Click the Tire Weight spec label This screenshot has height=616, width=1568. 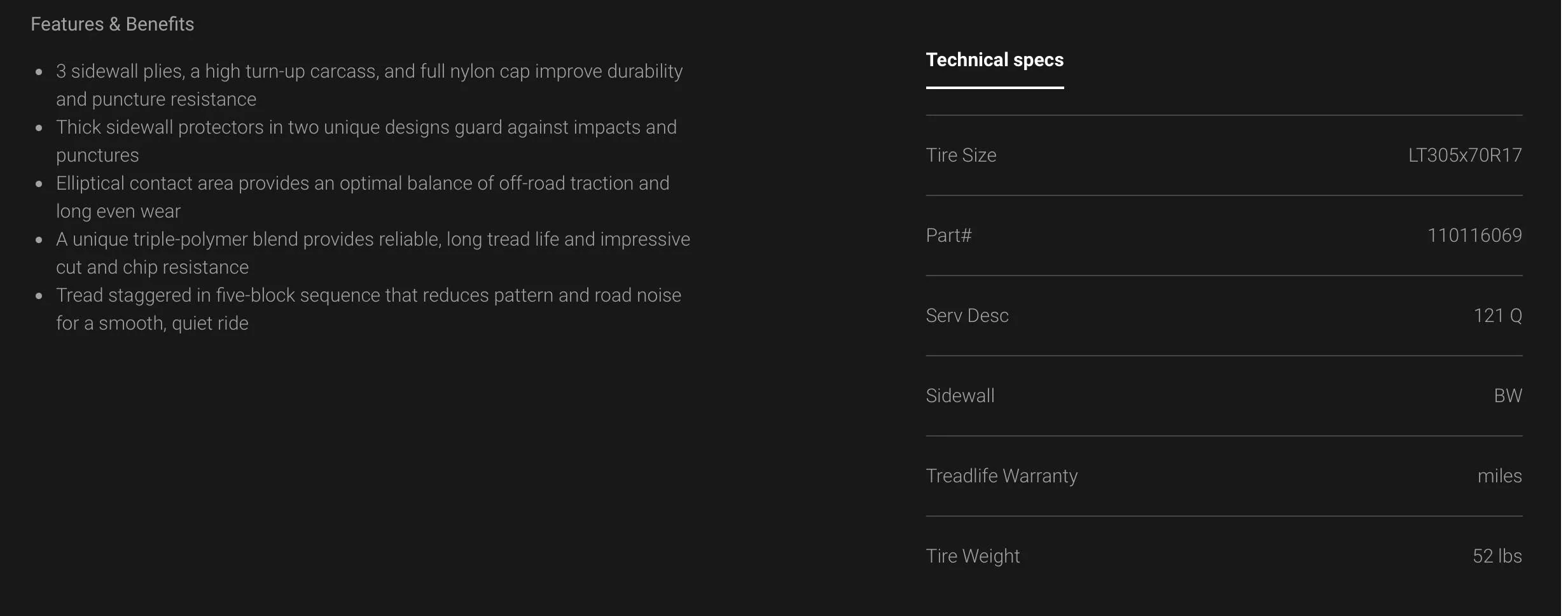coord(973,556)
